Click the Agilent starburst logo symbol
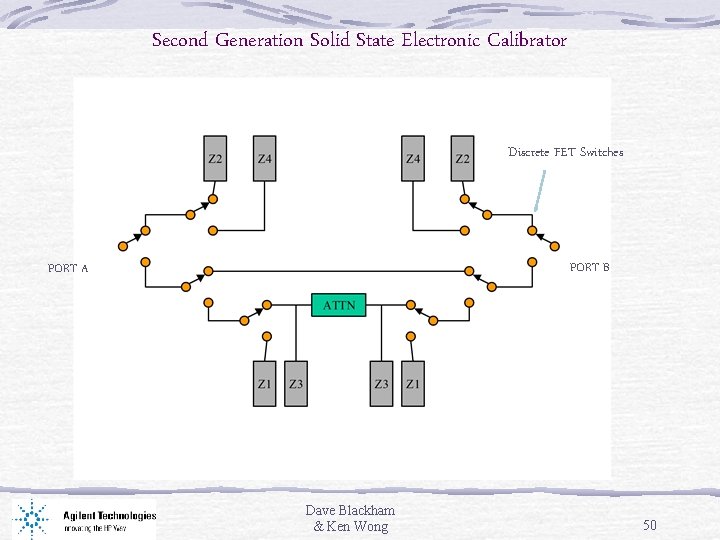This screenshot has width=720, height=540. point(31,519)
